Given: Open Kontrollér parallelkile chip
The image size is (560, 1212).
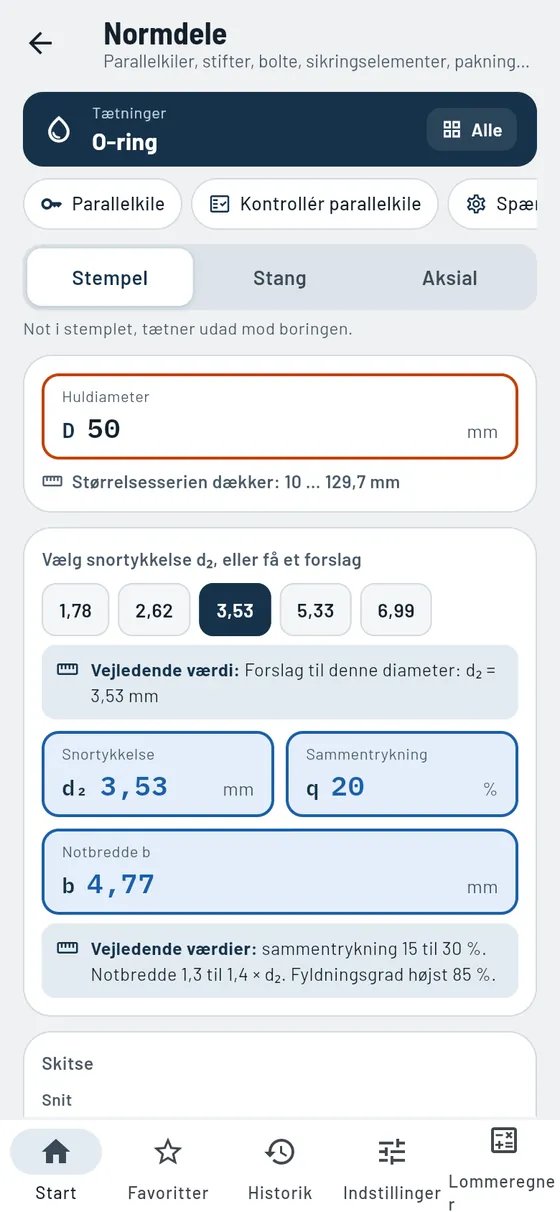Looking at the screenshot, I should [315, 204].
